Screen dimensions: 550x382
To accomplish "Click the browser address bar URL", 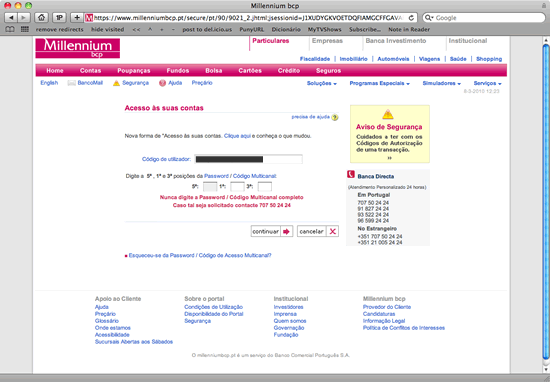I will [x=248, y=18].
